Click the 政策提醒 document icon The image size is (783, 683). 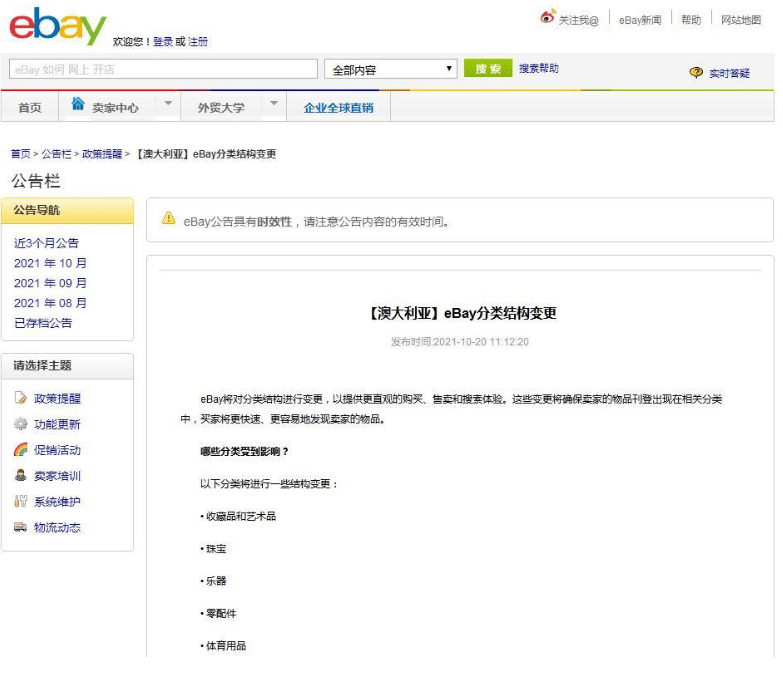(x=20, y=398)
